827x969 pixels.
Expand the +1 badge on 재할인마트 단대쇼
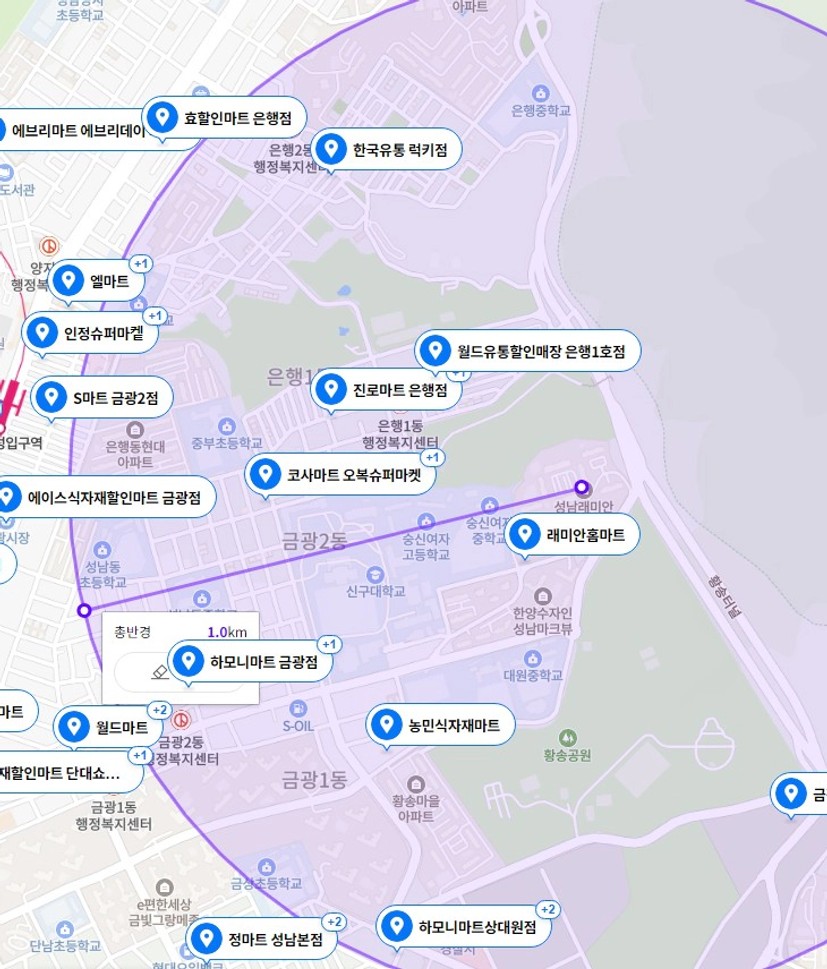(x=140, y=755)
